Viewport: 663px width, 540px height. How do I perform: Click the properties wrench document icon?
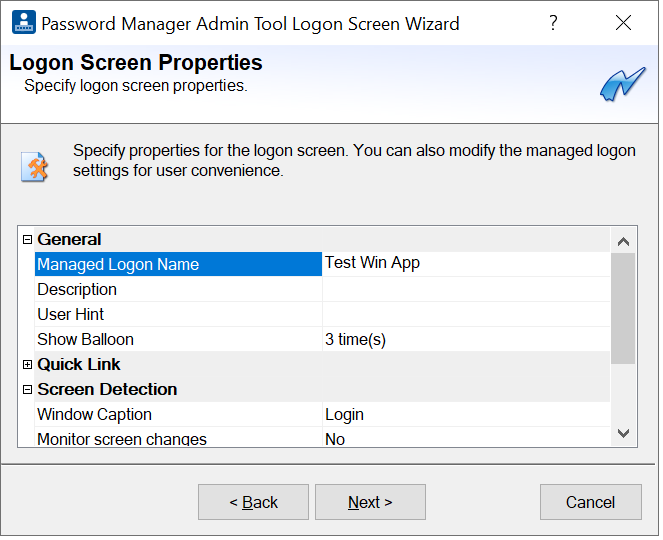tap(35, 166)
